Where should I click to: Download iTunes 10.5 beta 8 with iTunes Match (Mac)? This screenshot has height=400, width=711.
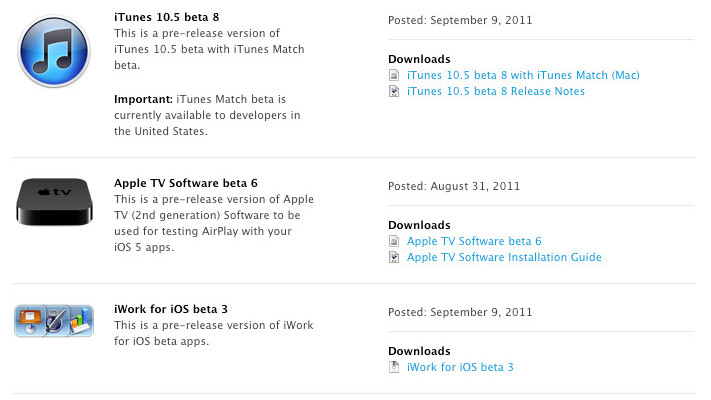pos(523,75)
